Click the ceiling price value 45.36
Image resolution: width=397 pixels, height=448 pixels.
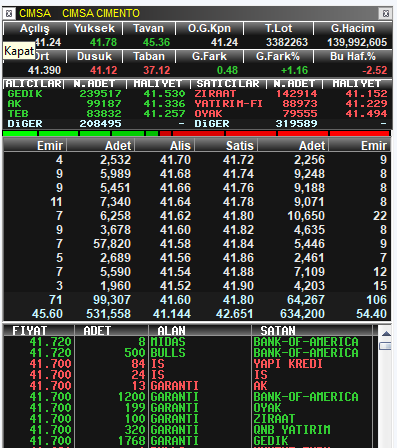pos(156,42)
